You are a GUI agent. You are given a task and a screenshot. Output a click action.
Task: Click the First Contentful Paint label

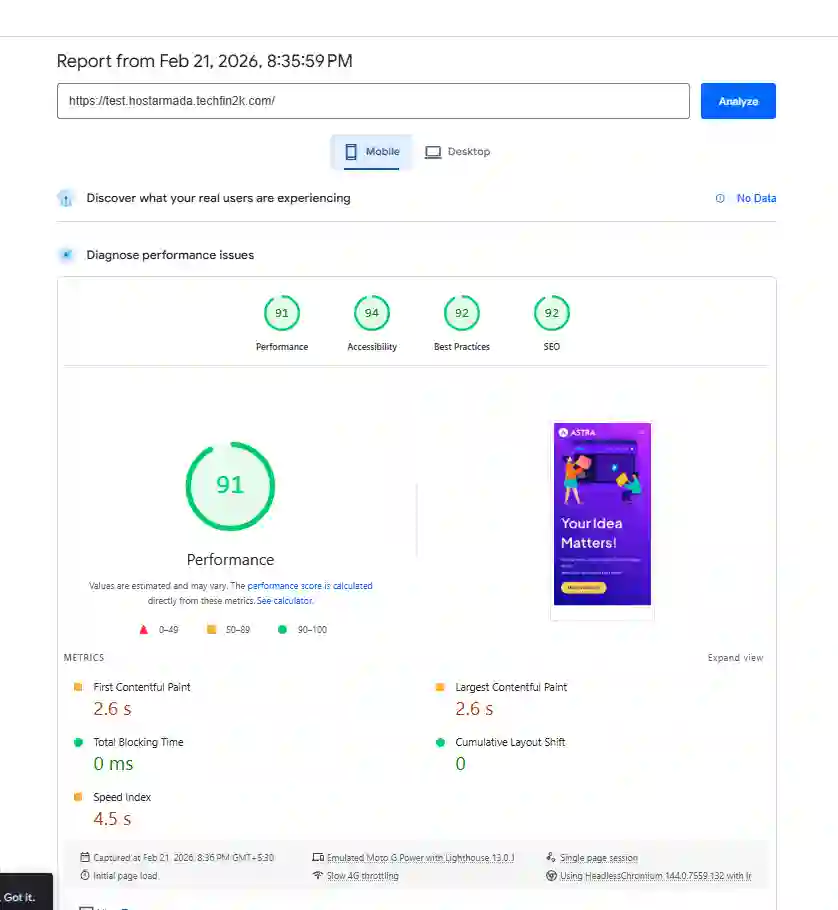pos(142,687)
